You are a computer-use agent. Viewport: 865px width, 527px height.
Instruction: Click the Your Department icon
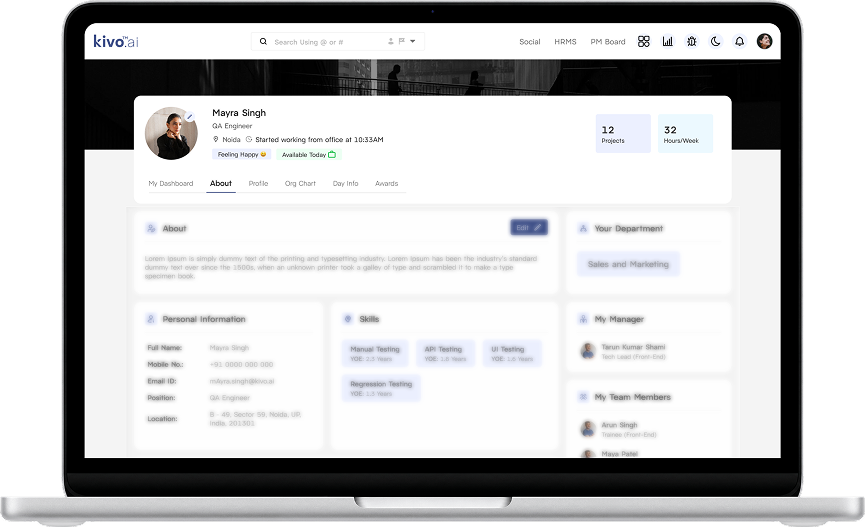583,228
